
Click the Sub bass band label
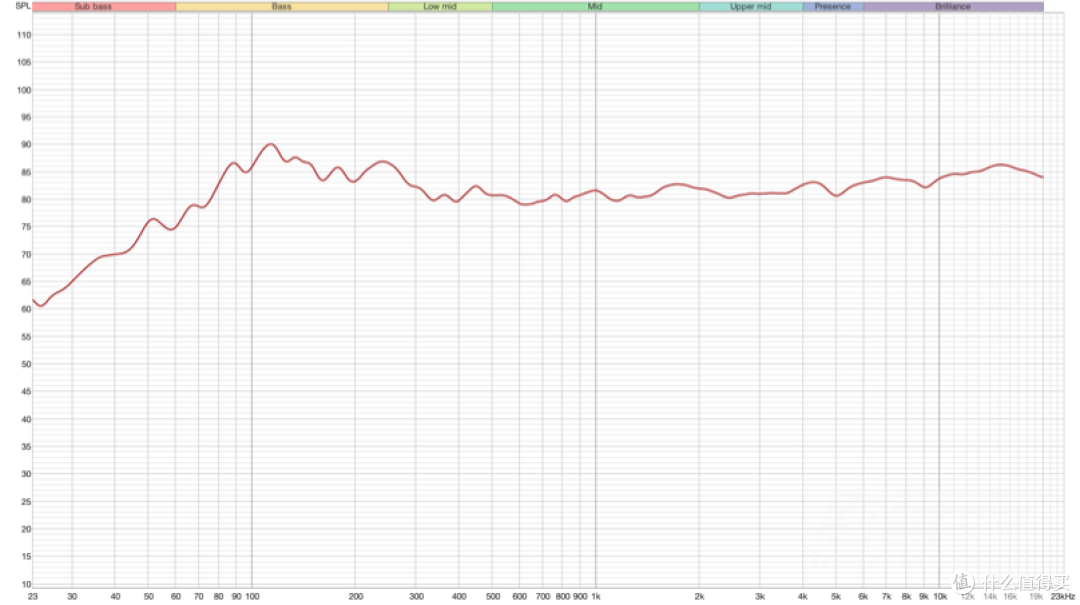(93, 6)
